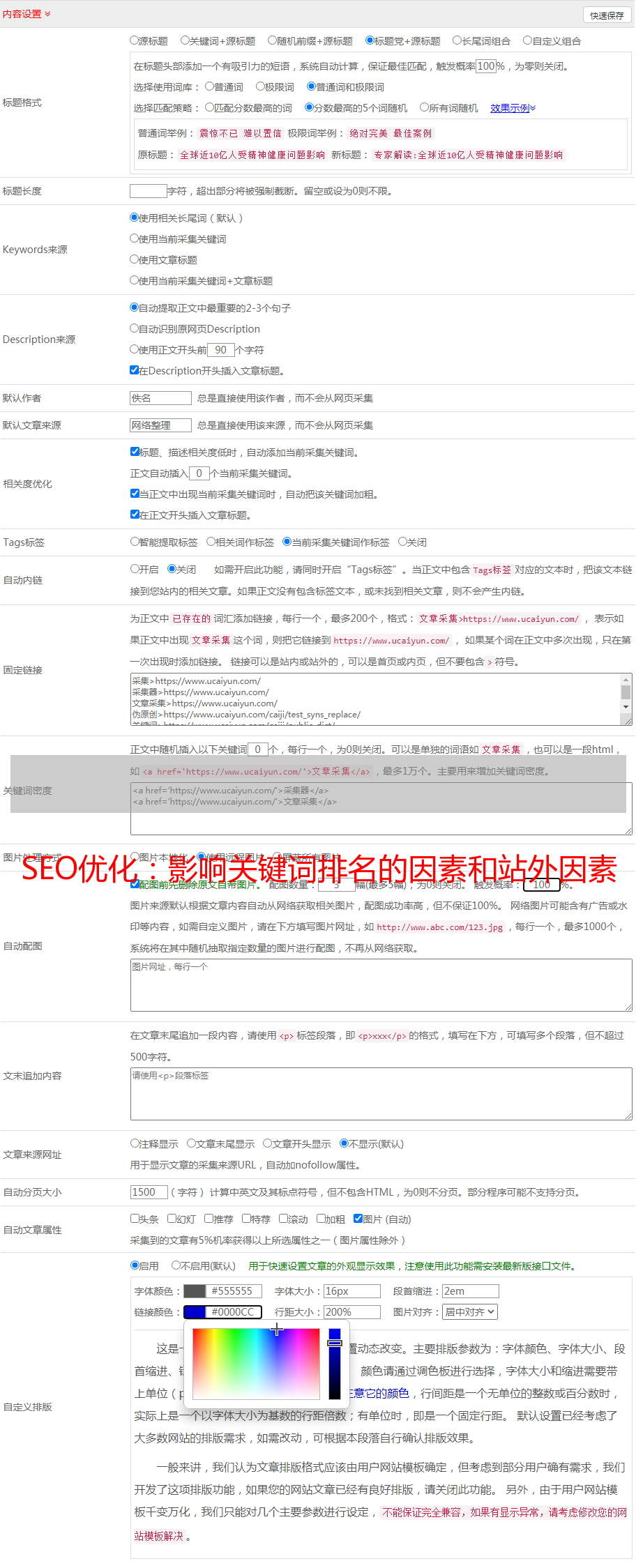Toggle 在正文开头插入文章标题 checkbox
Viewport: 636px width, 1568px height.
click(x=135, y=515)
